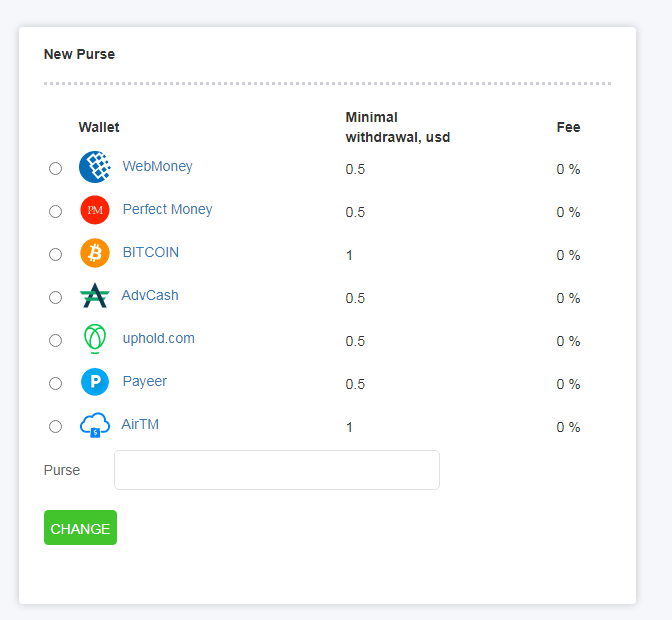This screenshot has height=620, width=672.
Task: Click the Payeer wallet name link
Action: pyautogui.click(x=145, y=382)
